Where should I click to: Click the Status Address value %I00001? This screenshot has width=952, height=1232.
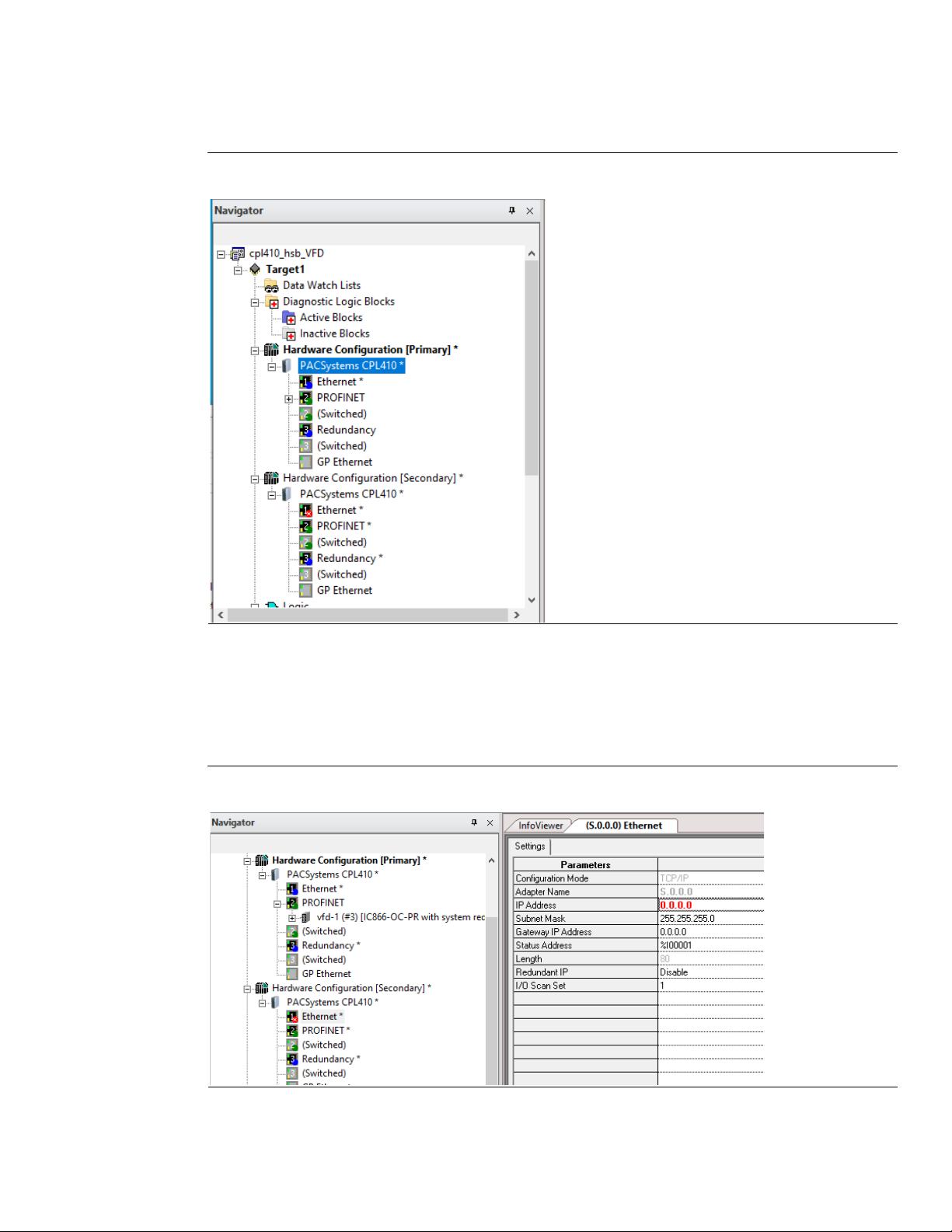(675, 945)
